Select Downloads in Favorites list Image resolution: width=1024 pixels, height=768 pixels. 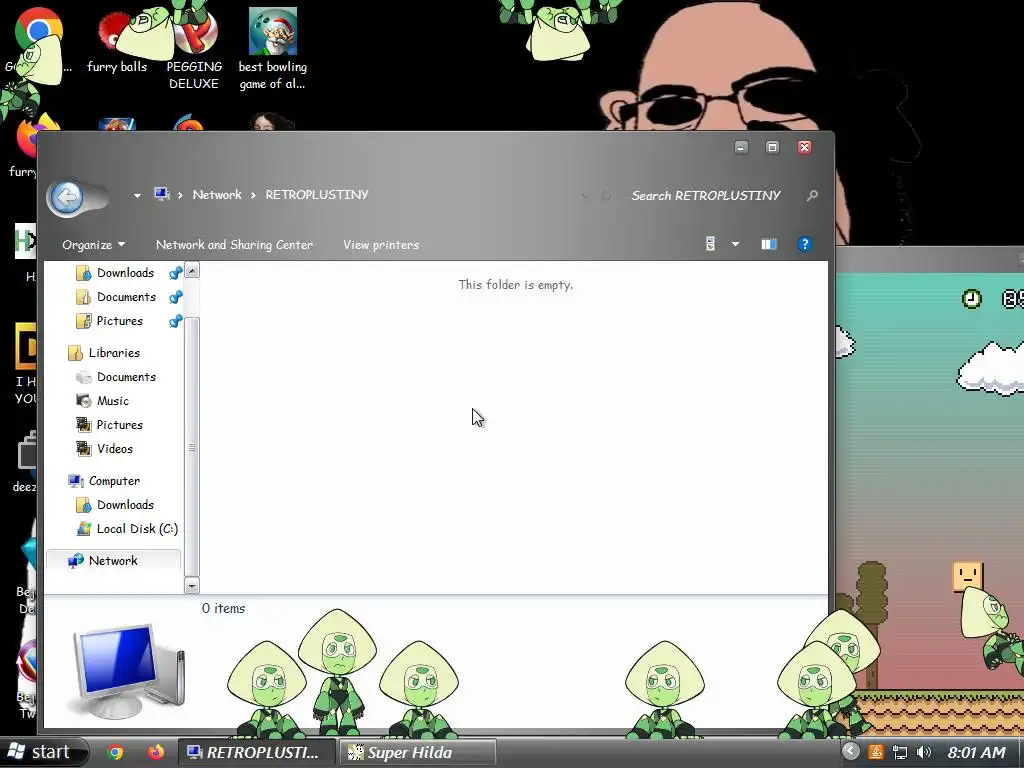(125, 273)
